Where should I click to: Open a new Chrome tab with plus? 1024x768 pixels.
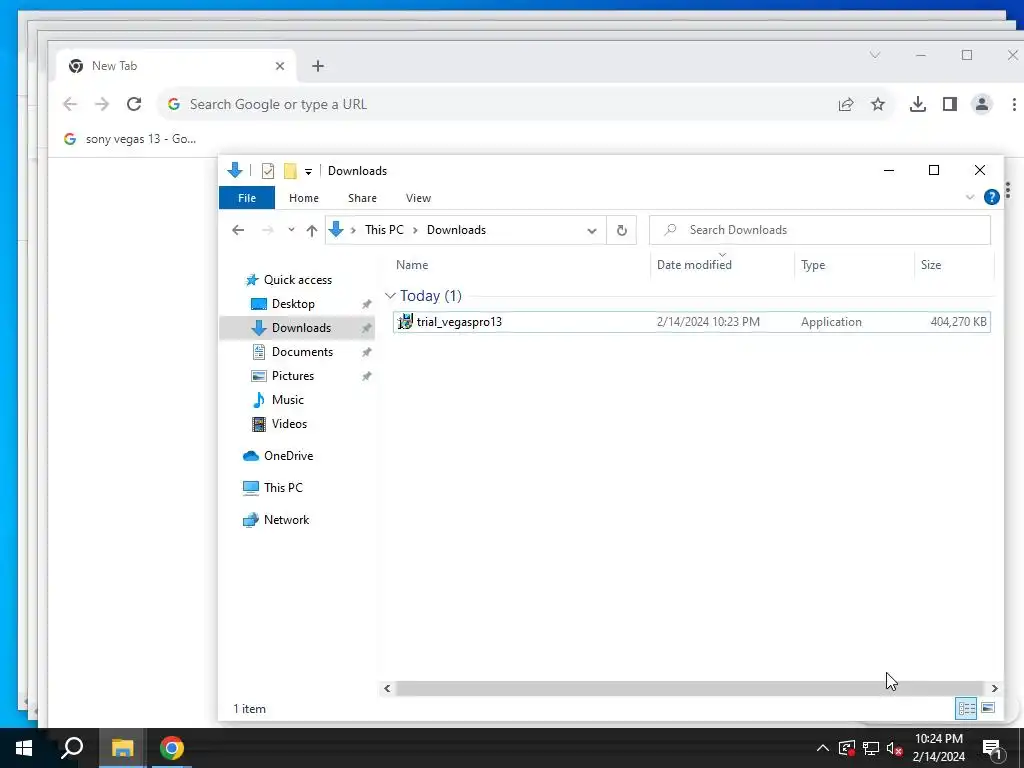pos(317,66)
